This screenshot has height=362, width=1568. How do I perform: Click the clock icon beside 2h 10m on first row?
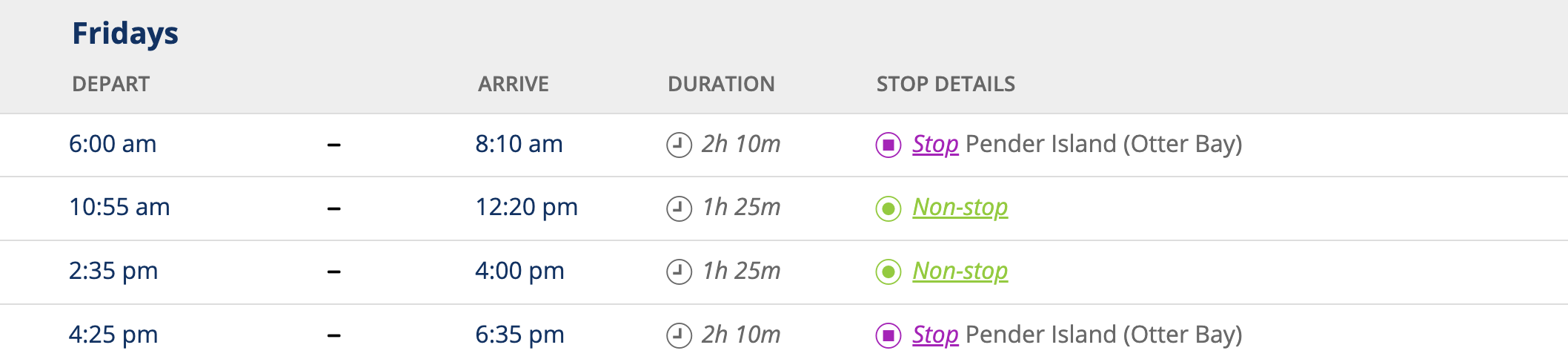point(679,145)
